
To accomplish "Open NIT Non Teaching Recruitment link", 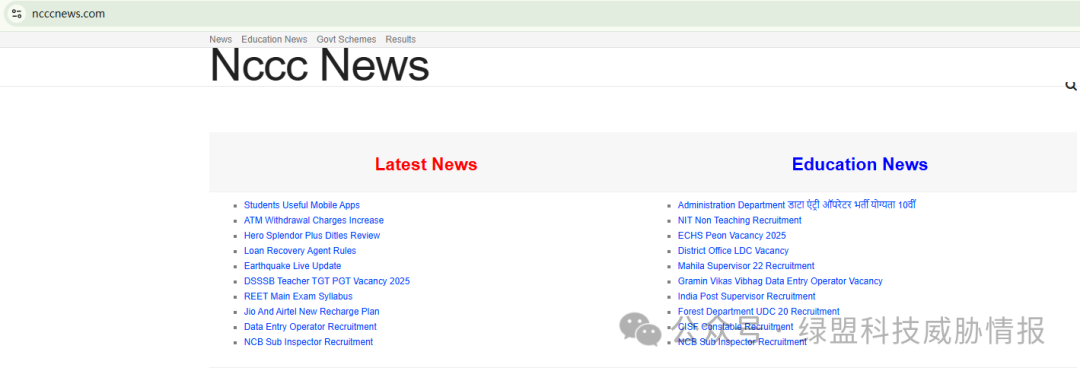I will point(740,220).
